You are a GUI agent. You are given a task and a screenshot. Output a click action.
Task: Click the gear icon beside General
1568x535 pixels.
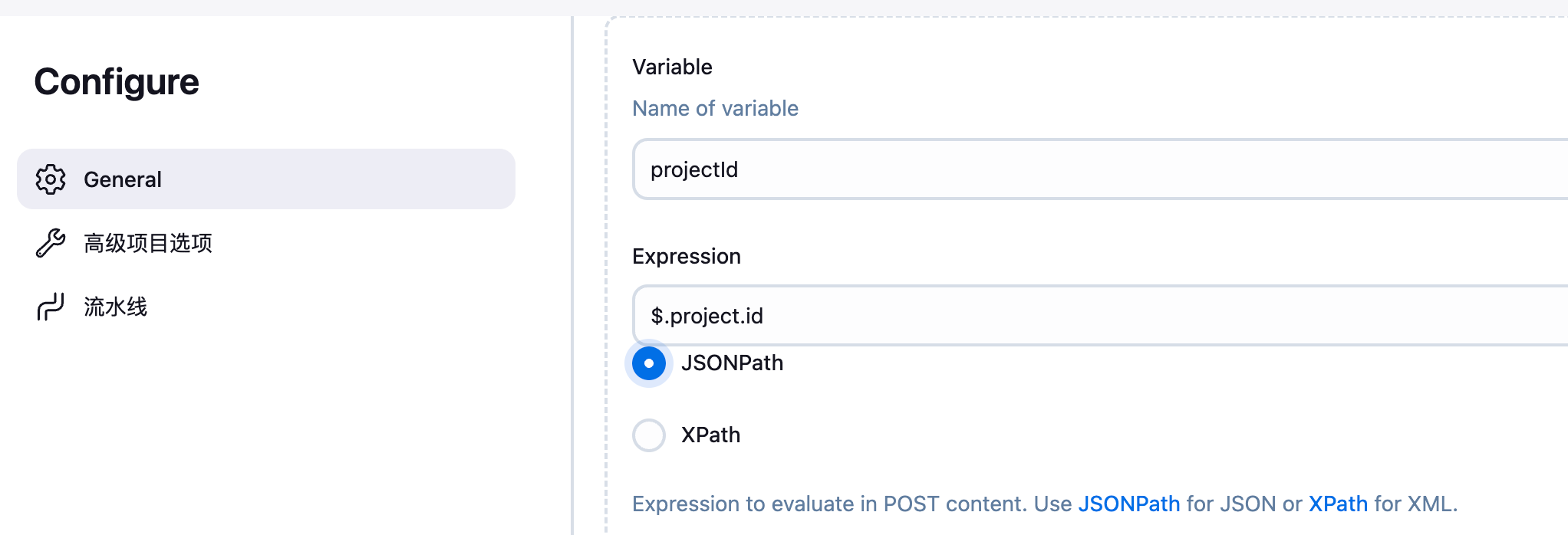click(x=51, y=179)
